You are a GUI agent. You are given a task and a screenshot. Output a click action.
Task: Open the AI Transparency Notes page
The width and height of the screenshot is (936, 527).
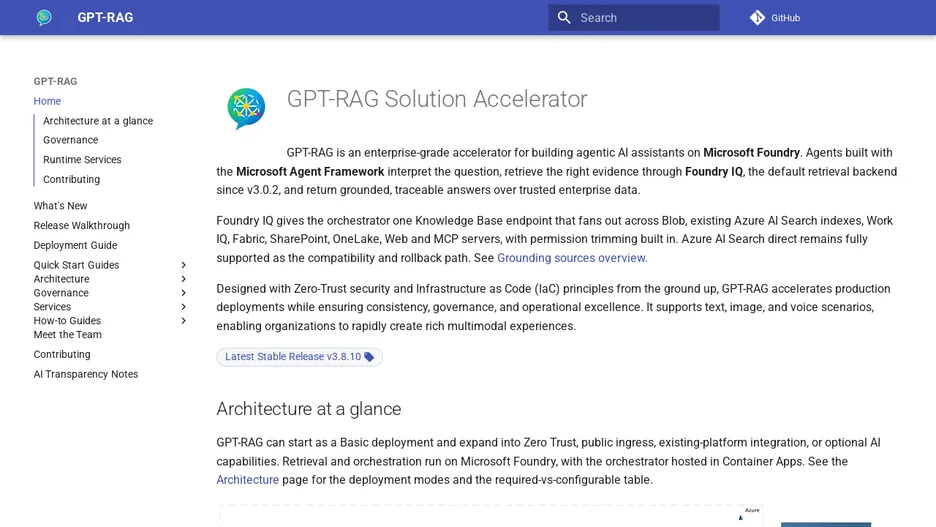85,374
